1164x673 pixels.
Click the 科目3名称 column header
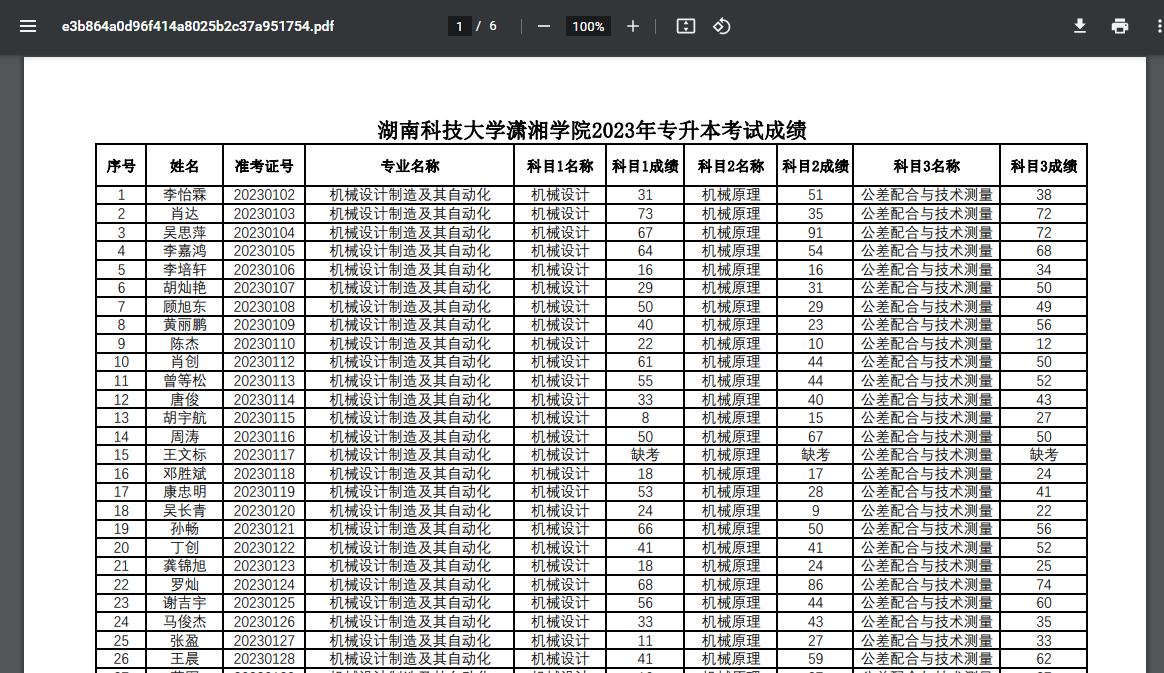[926, 166]
